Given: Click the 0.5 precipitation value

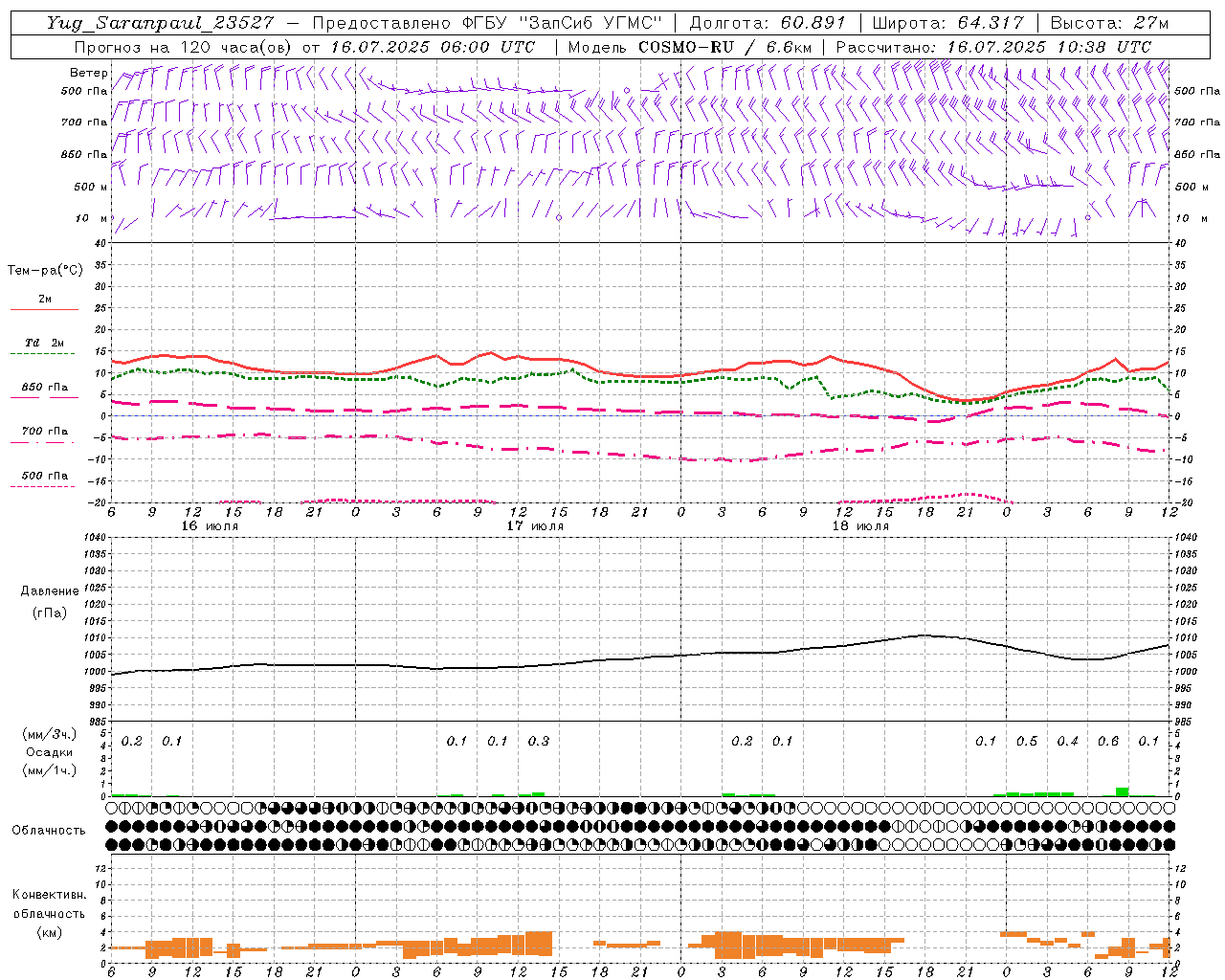Looking at the screenshot, I should click(1027, 742).
